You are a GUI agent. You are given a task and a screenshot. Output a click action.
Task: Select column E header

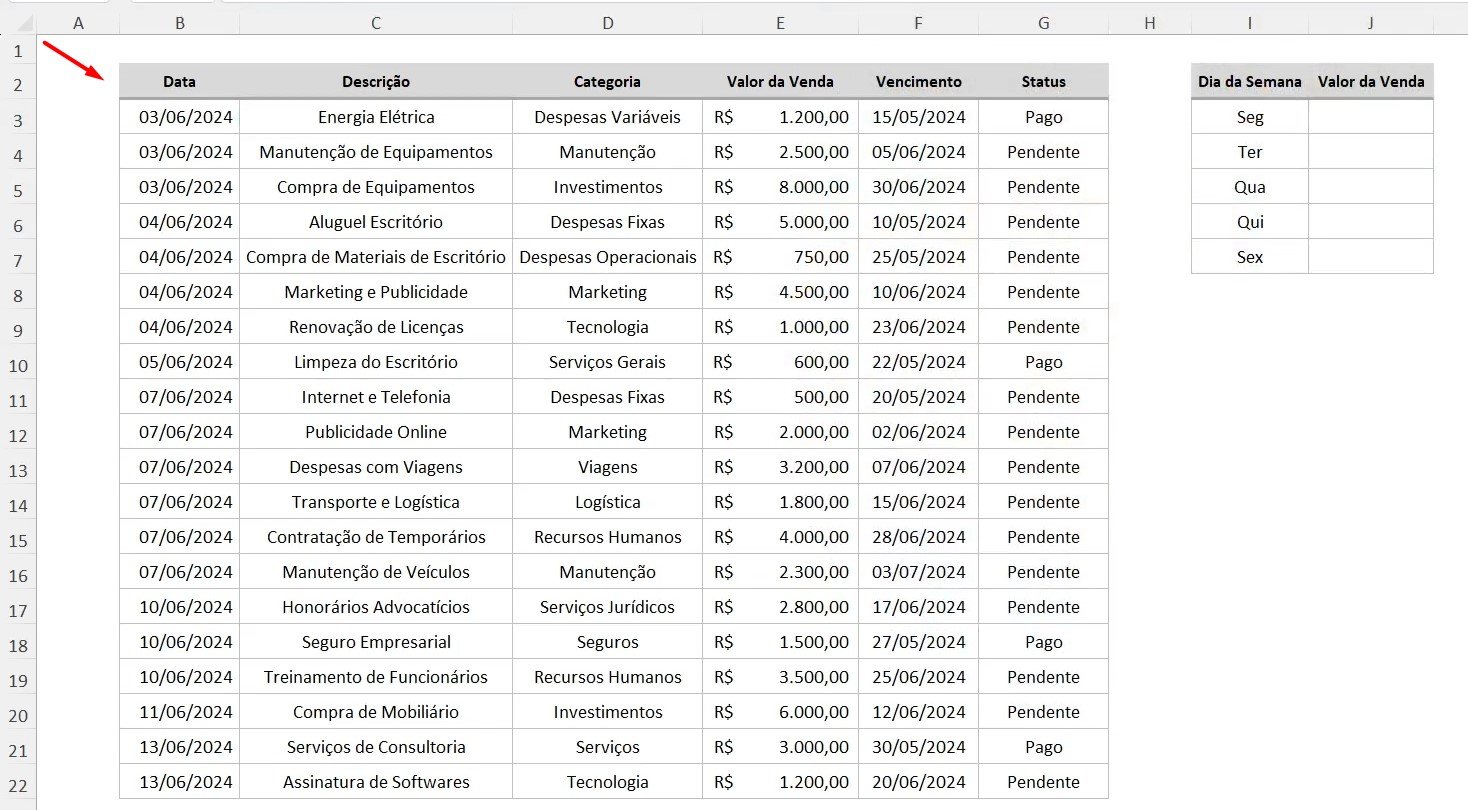pyautogui.click(x=780, y=23)
